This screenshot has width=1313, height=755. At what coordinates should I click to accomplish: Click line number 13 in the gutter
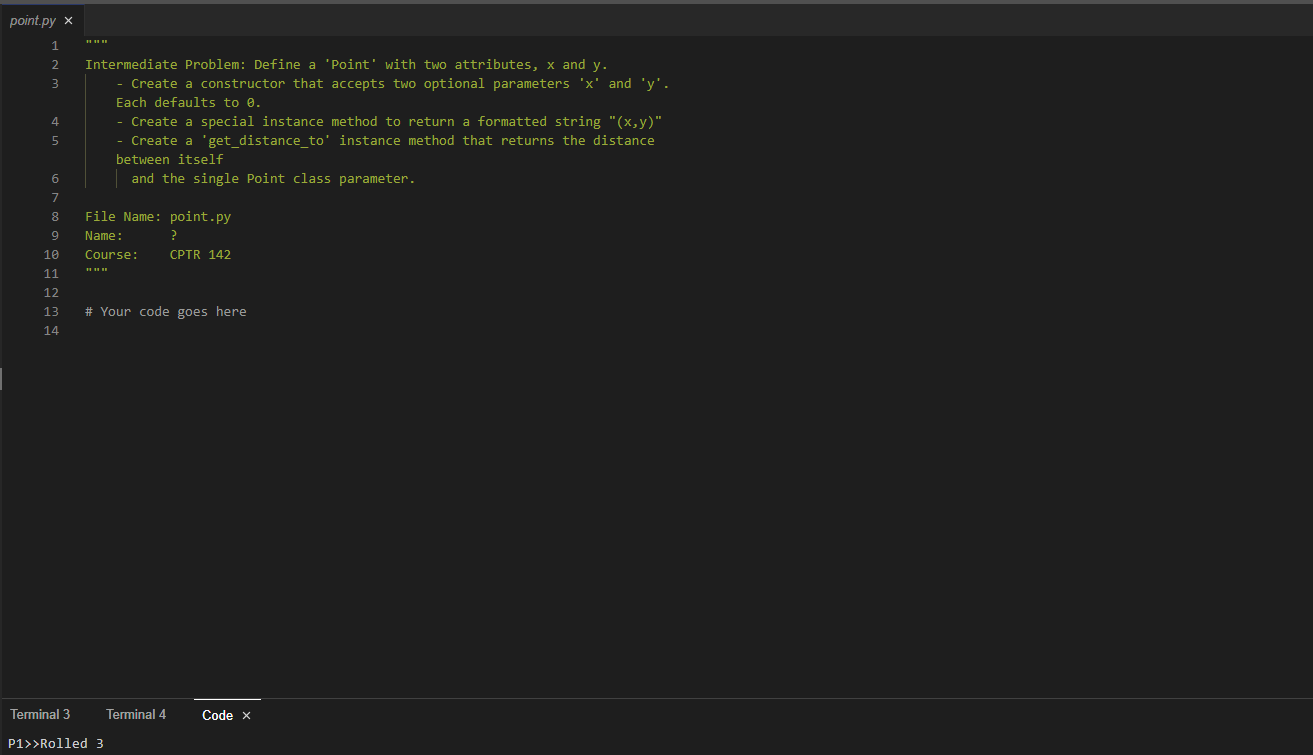coord(50,311)
